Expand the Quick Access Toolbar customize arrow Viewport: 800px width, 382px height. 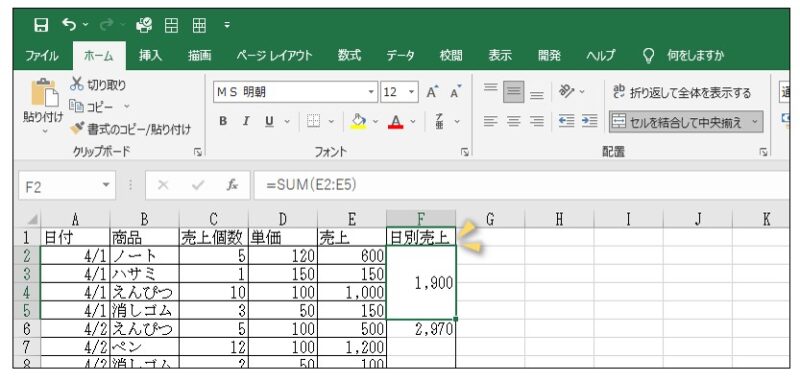(x=227, y=24)
